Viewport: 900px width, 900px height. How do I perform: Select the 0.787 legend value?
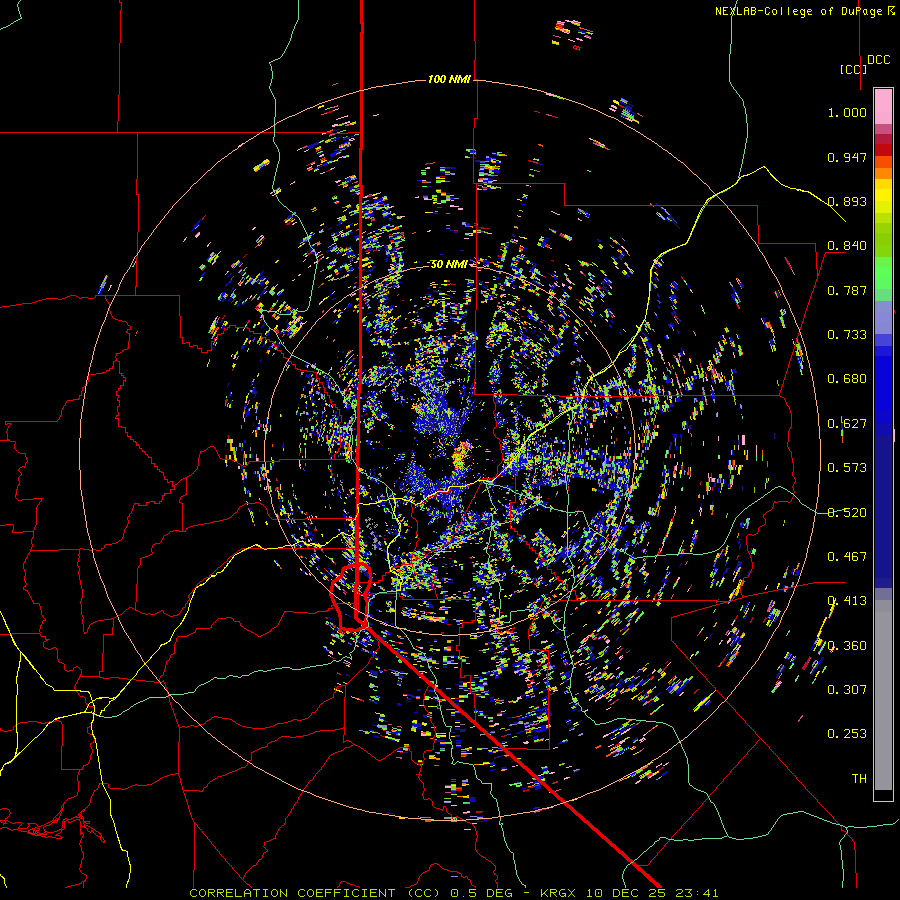(x=847, y=290)
